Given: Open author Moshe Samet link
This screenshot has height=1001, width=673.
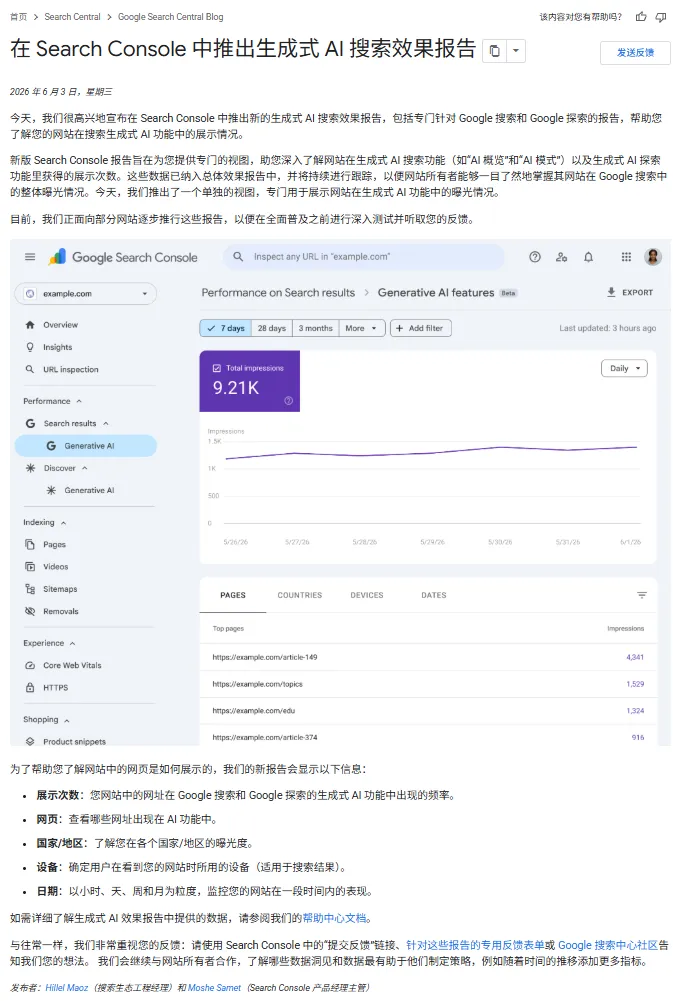Looking at the screenshot, I should click(215, 988).
